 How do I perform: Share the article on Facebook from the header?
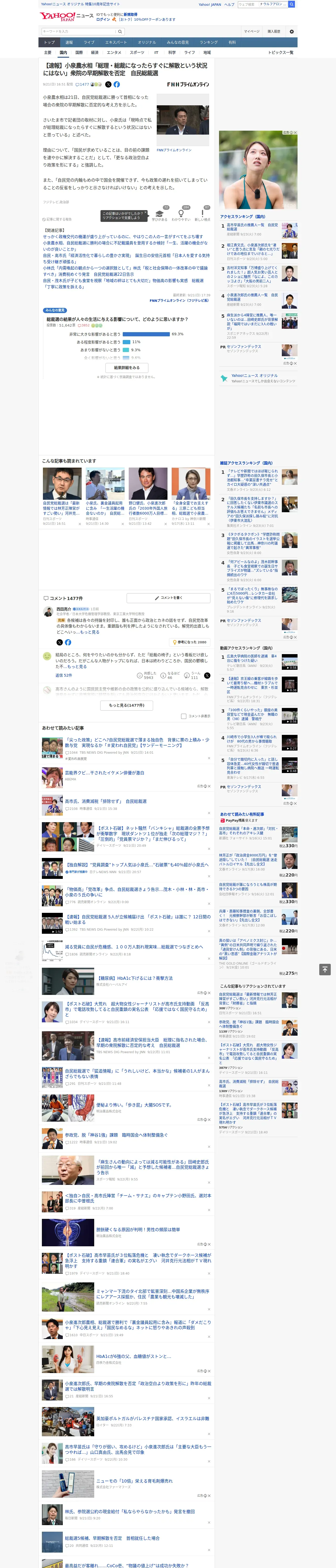116,85
